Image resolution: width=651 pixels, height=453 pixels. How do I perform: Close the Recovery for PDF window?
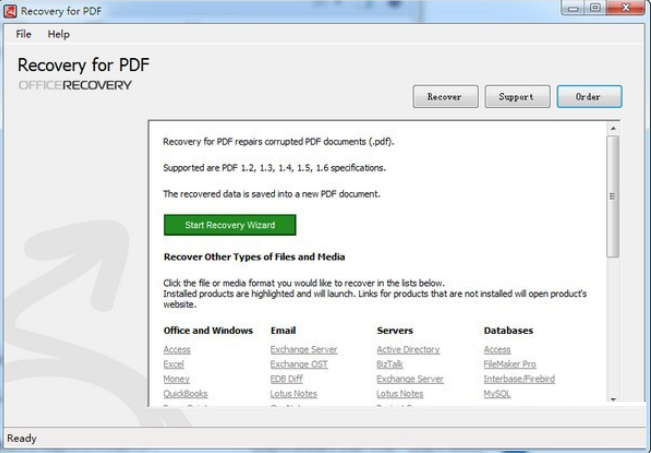click(x=625, y=8)
